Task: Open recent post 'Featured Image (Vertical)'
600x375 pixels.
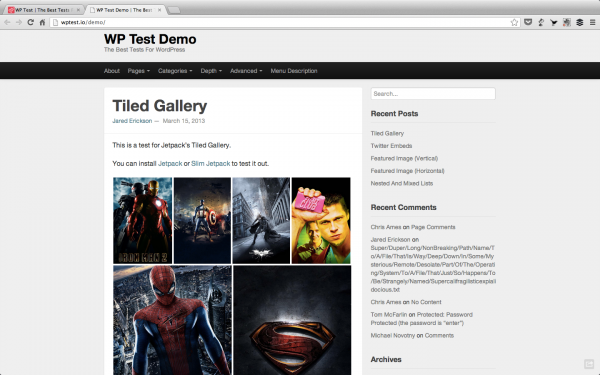Action: tap(404, 158)
